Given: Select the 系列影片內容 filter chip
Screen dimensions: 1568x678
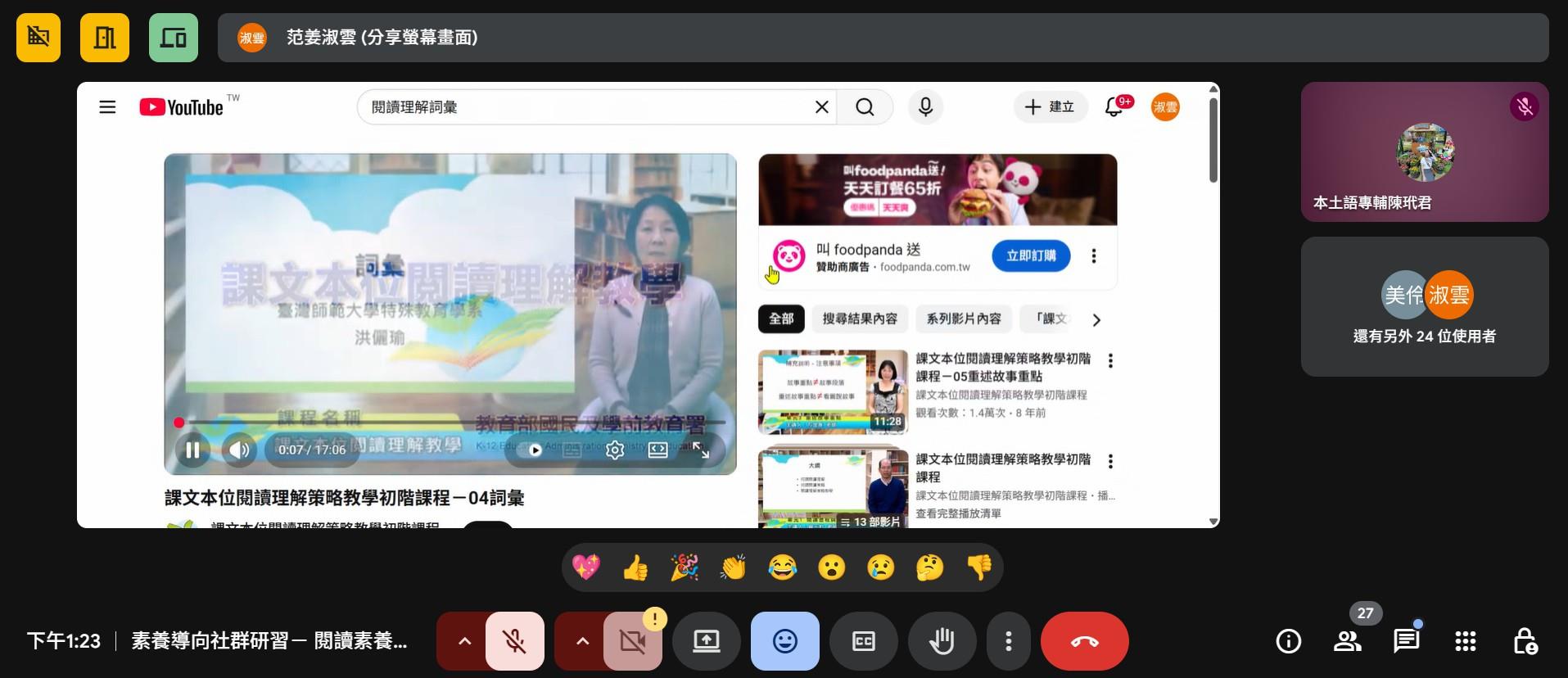Looking at the screenshot, I should [x=963, y=319].
